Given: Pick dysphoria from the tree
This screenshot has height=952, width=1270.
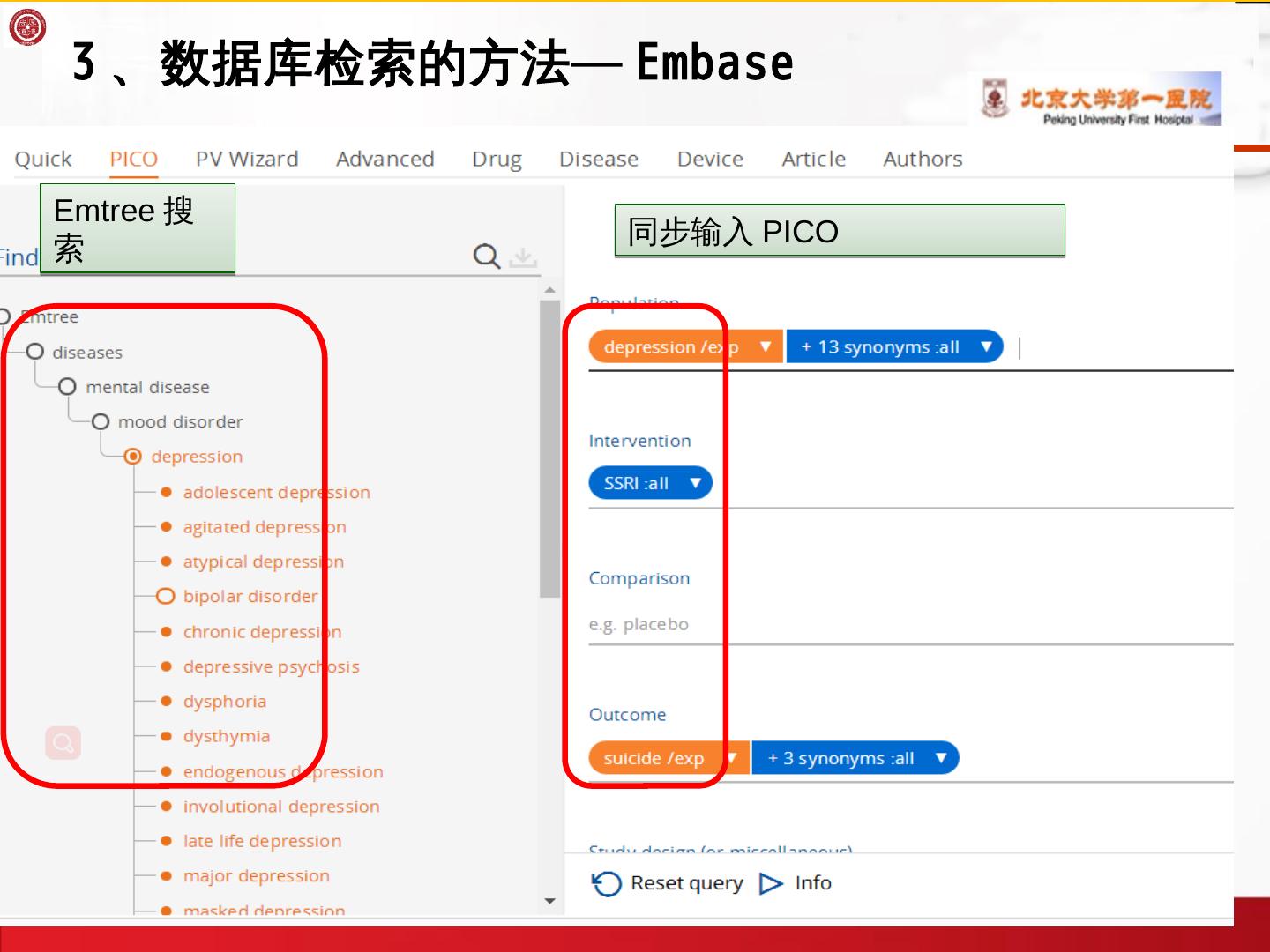Looking at the screenshot, I should click(225, 702).
